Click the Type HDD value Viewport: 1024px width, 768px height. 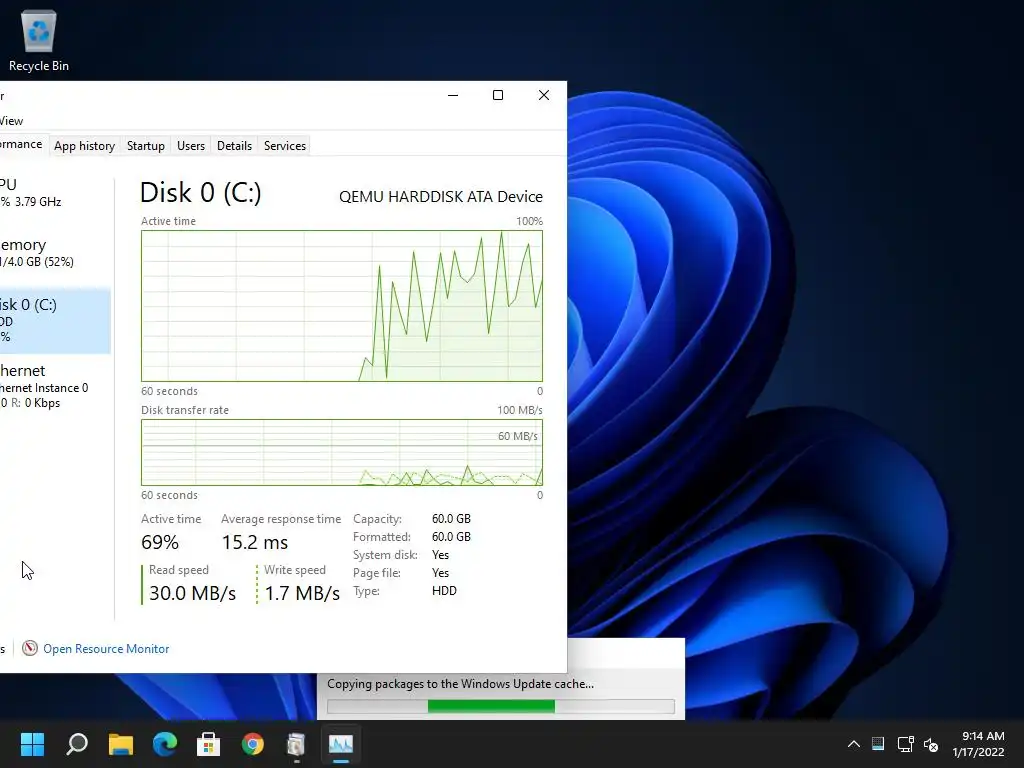pyautogui.click(x=444, y=590)
